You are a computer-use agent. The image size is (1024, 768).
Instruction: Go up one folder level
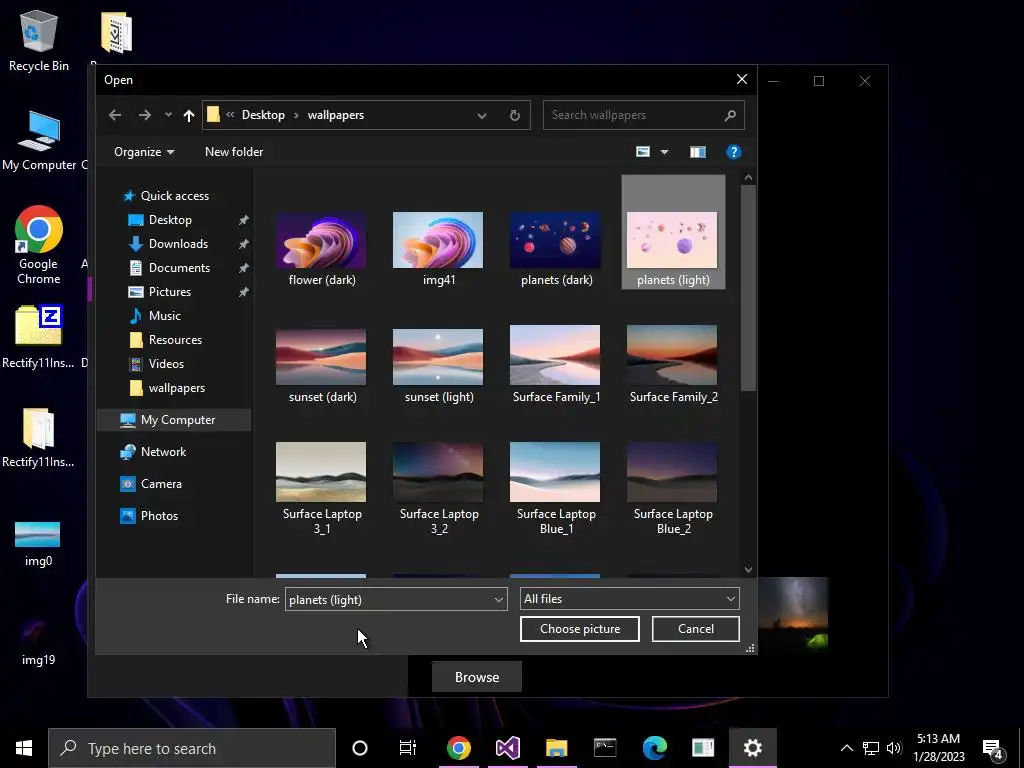189,116
